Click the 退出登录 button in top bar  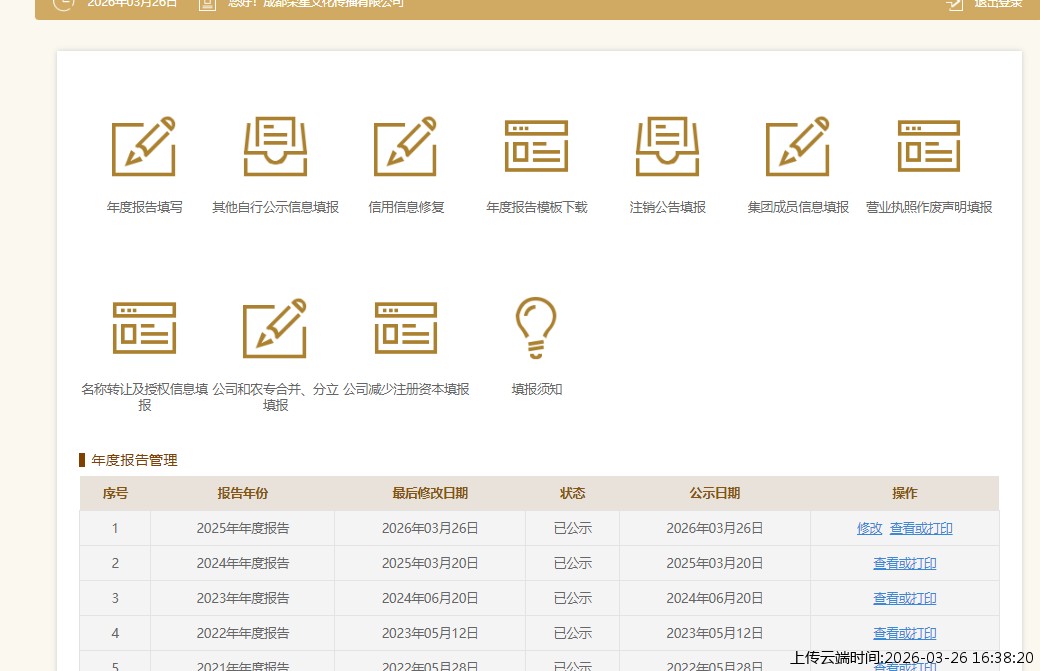[996, 4]
